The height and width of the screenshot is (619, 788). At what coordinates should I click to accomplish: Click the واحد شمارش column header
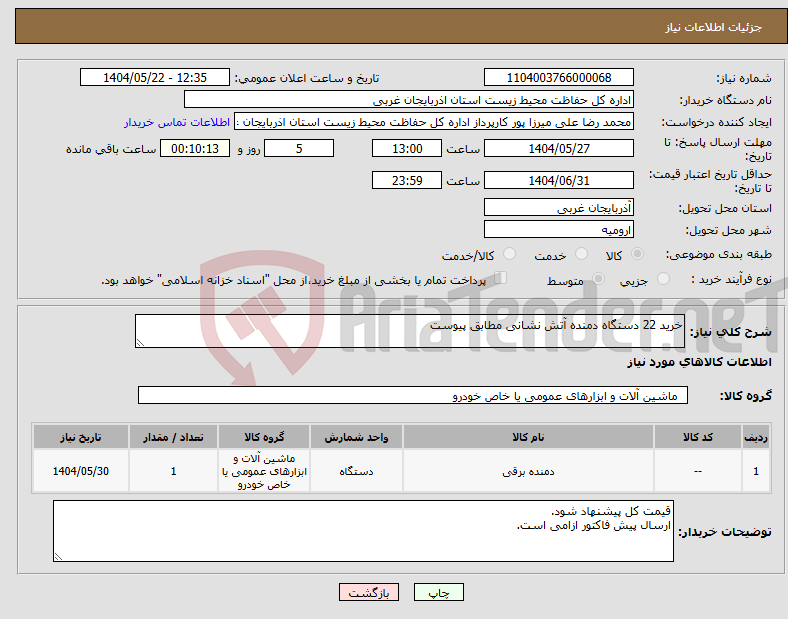[x=356, y=437]
